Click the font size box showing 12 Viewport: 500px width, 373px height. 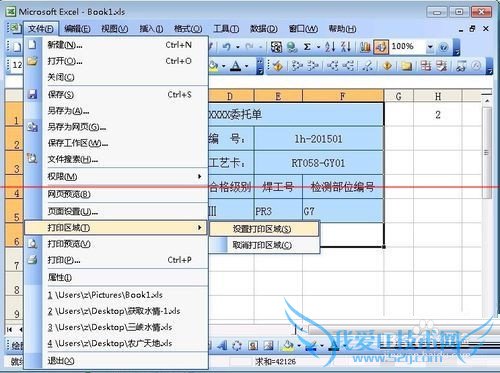coord(16,65)
